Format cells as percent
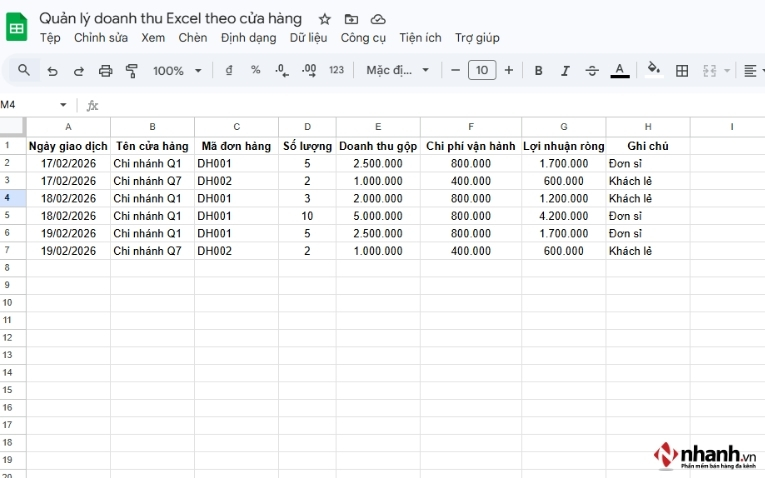 [255, 70]
